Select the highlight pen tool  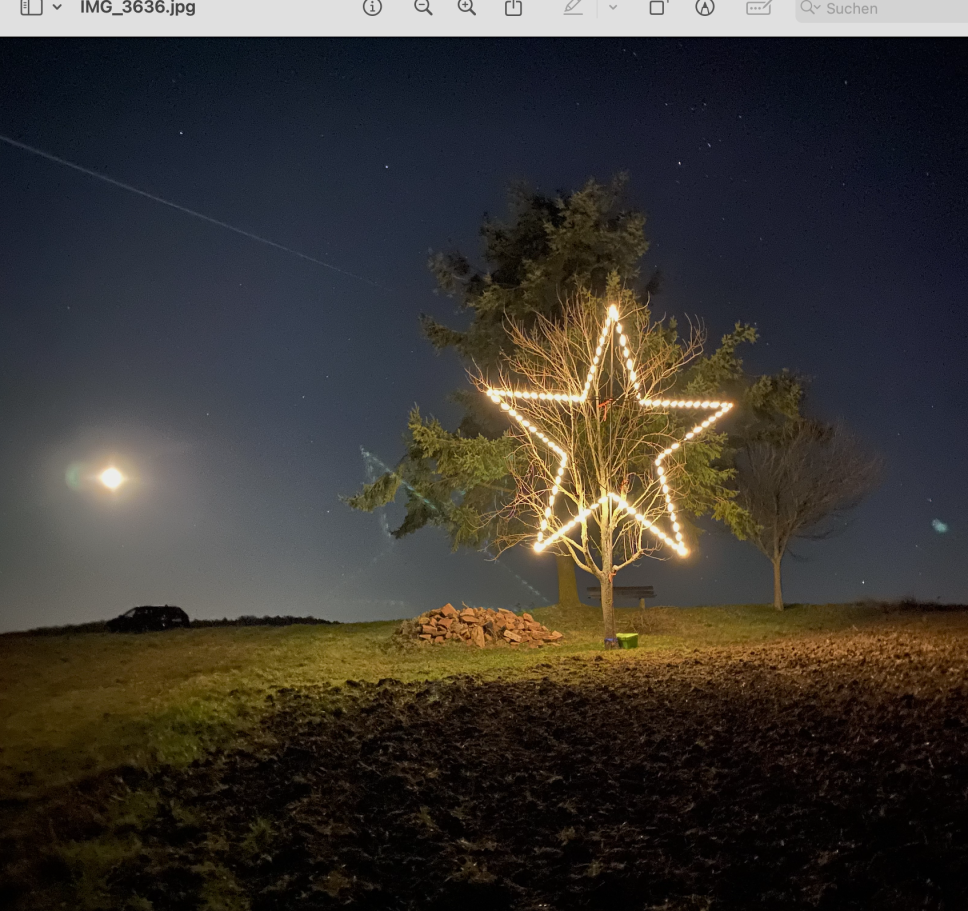click(x=574, y=7)
